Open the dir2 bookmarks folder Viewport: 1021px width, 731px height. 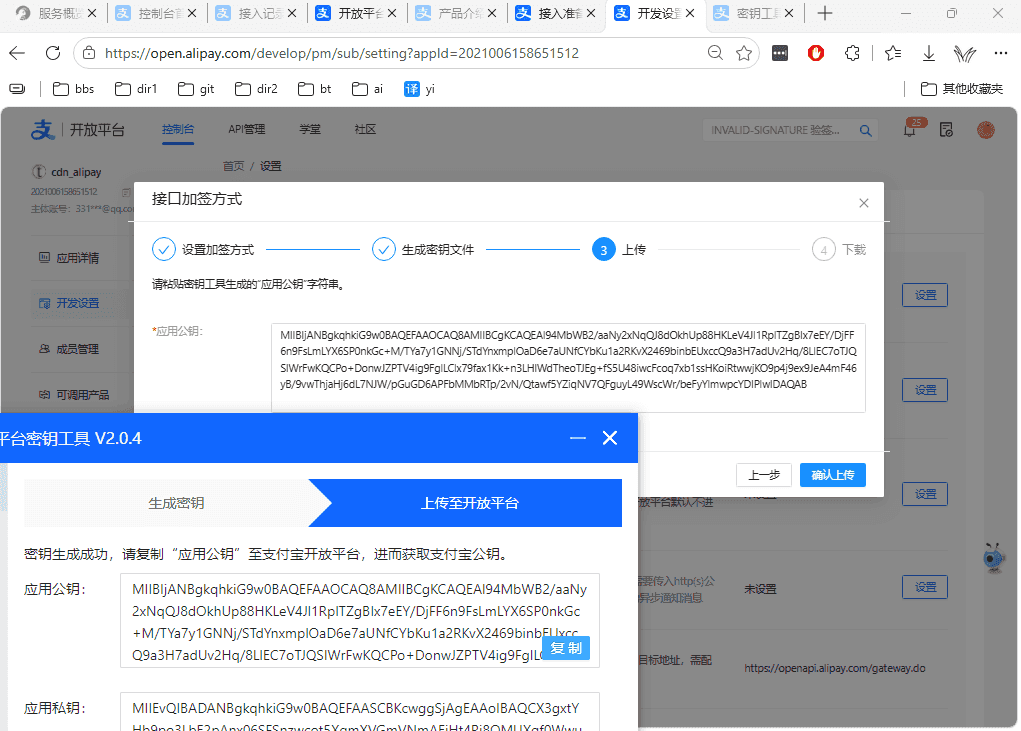[257, 89]
